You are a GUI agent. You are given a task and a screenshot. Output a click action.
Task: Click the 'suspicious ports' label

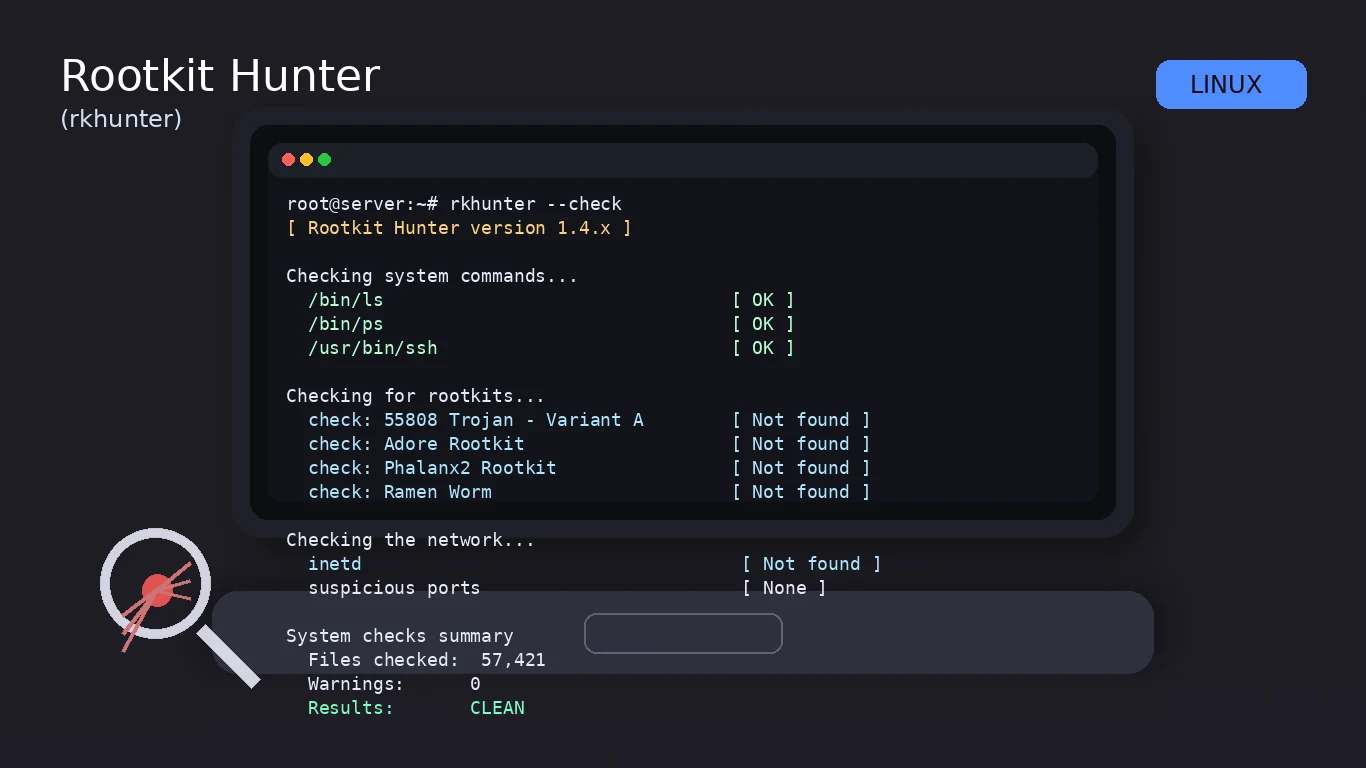(x=394, y=588)
